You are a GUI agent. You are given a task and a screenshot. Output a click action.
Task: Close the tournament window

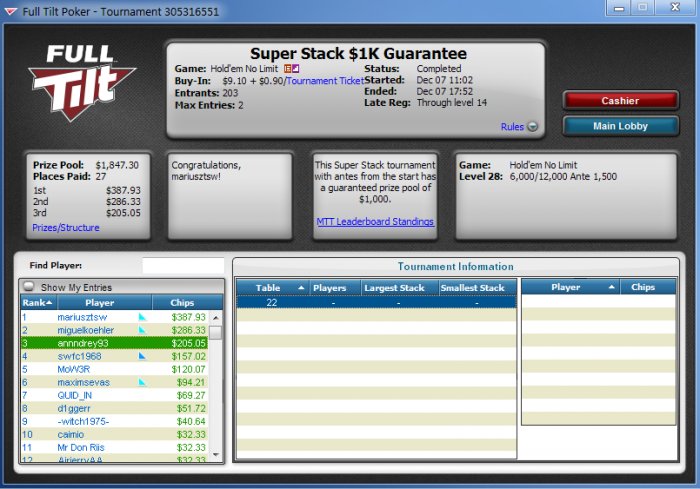pos(675,8)
